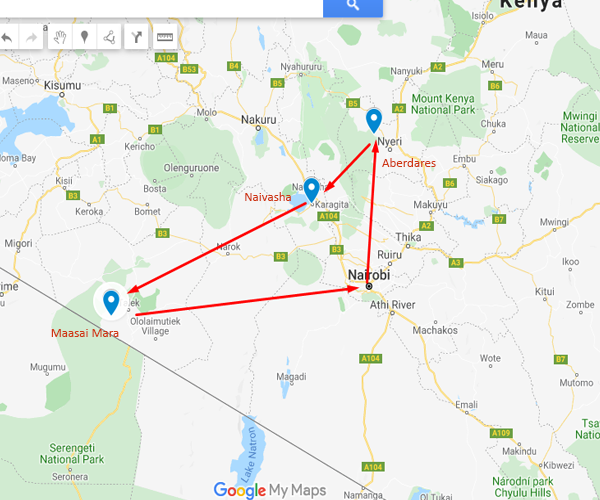Click the red Aberdares text label

click(x=409, y=163)
